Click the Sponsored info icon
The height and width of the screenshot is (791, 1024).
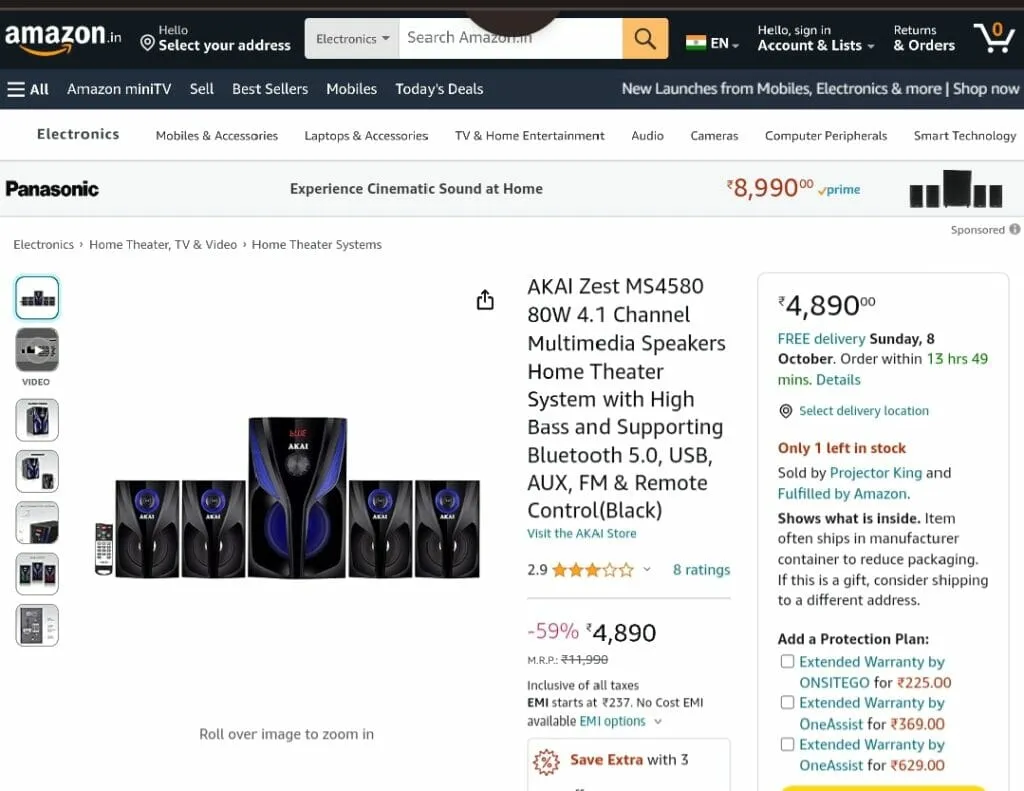tap(1014, 229)
